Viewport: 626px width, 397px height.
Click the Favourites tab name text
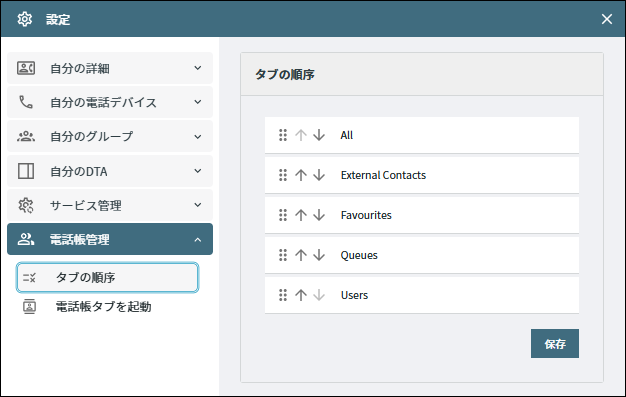coord(366,215)
